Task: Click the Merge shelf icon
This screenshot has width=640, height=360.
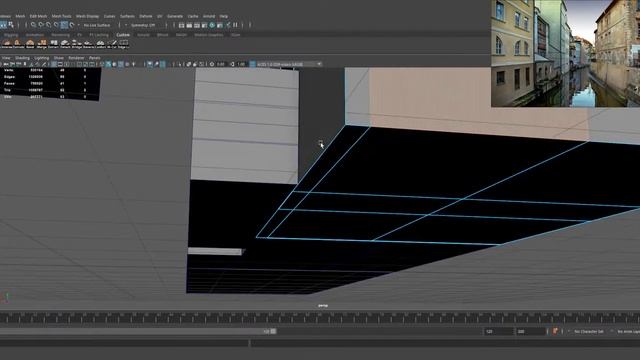Action: [42, 44]
